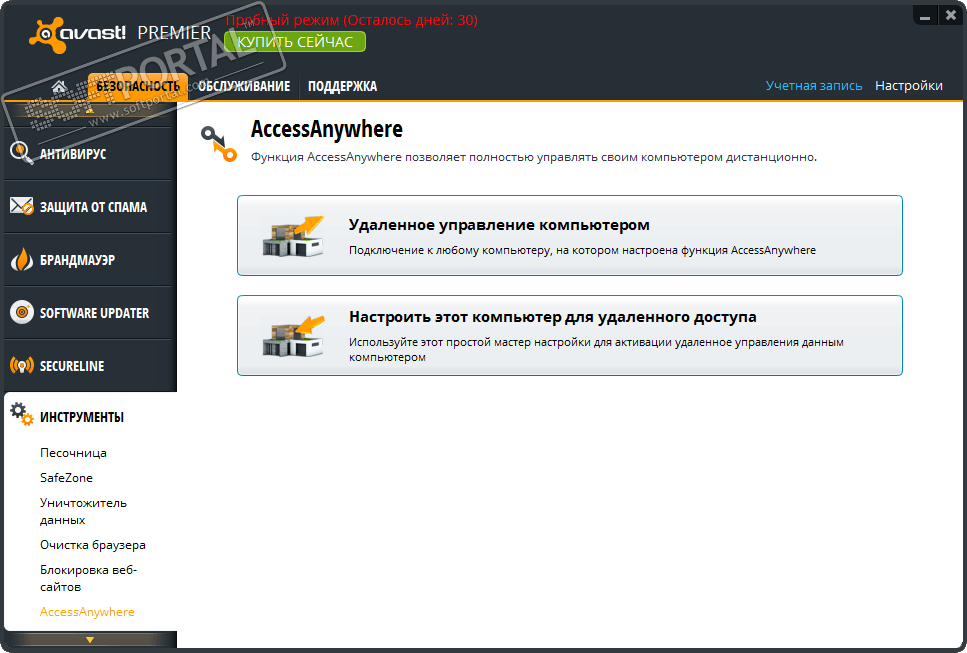Open БРАНДМАУЭР section
This screenshot has height=653, width=967.
click(90, 260)
